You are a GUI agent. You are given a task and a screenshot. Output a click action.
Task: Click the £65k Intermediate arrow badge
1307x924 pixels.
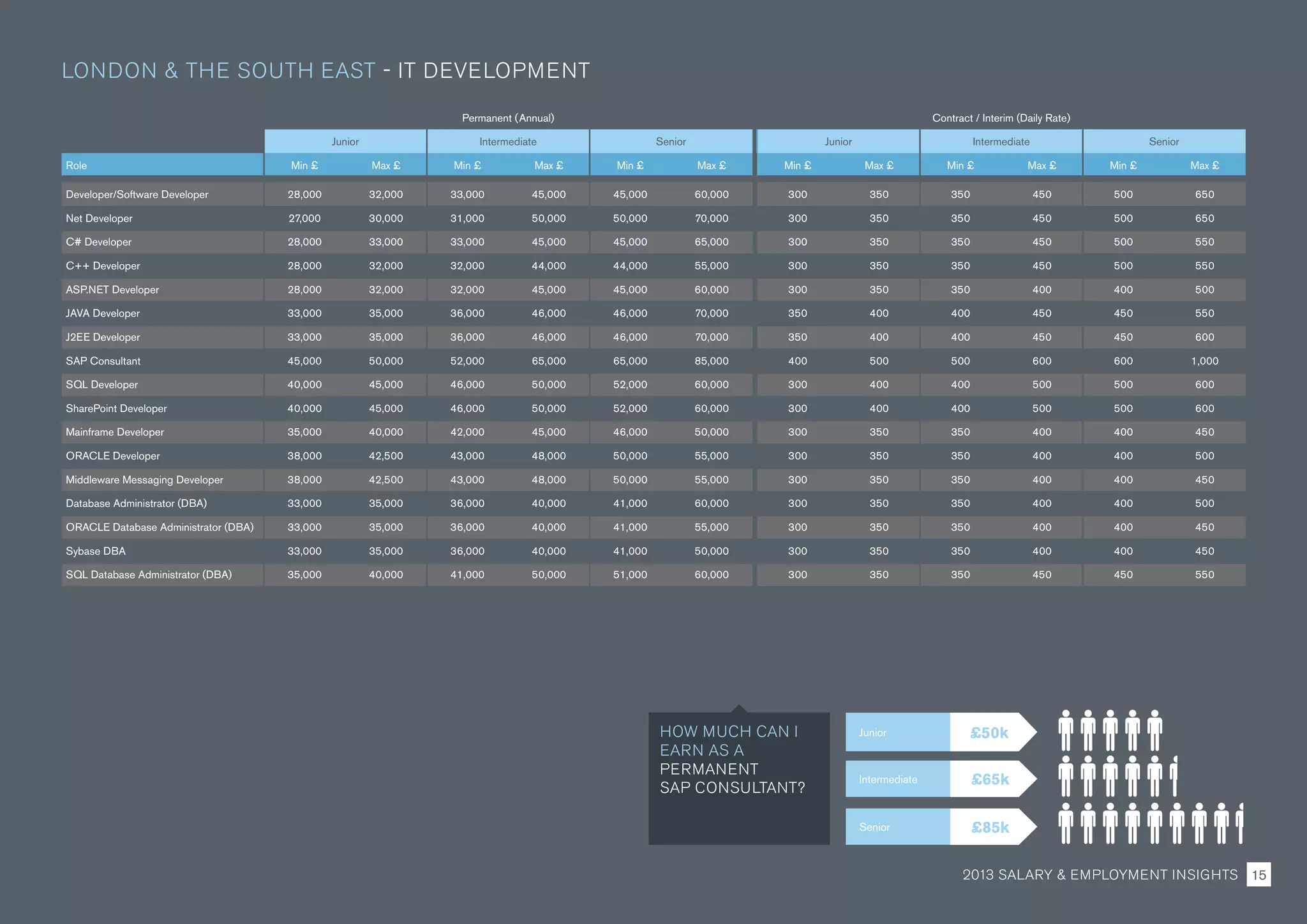point(990,779)
